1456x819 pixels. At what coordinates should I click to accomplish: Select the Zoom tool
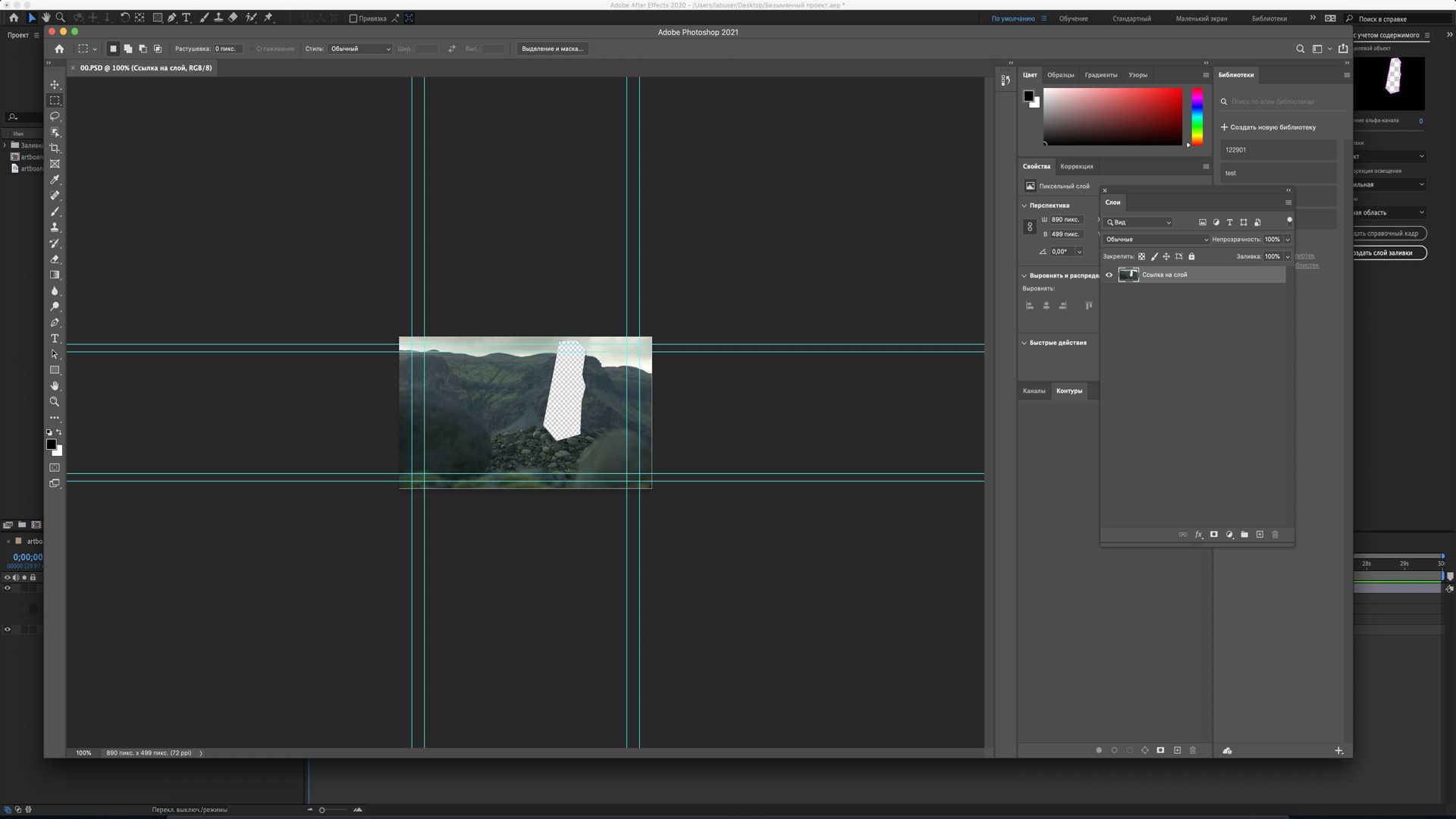[x=54, y=401]
